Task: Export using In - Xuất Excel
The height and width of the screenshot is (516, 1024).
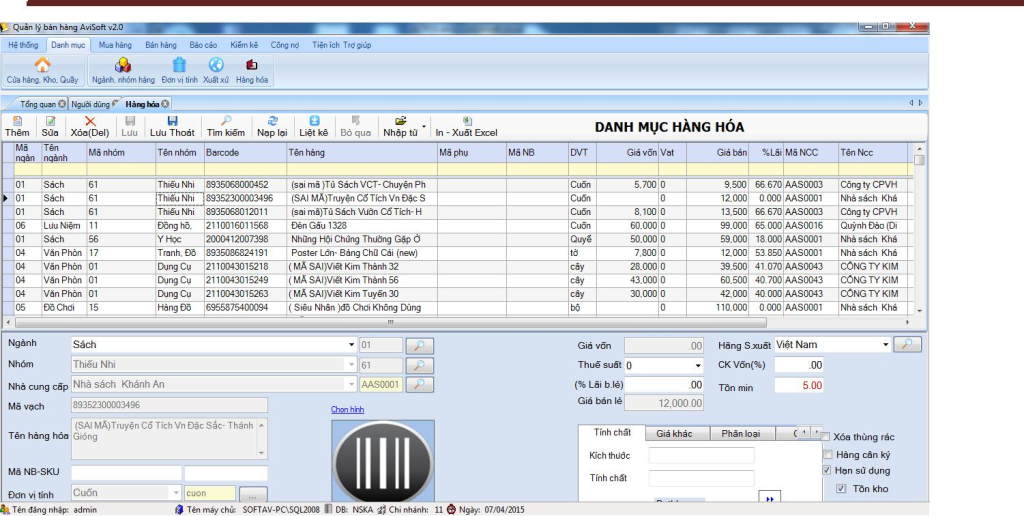Action: tap(466, 125)
